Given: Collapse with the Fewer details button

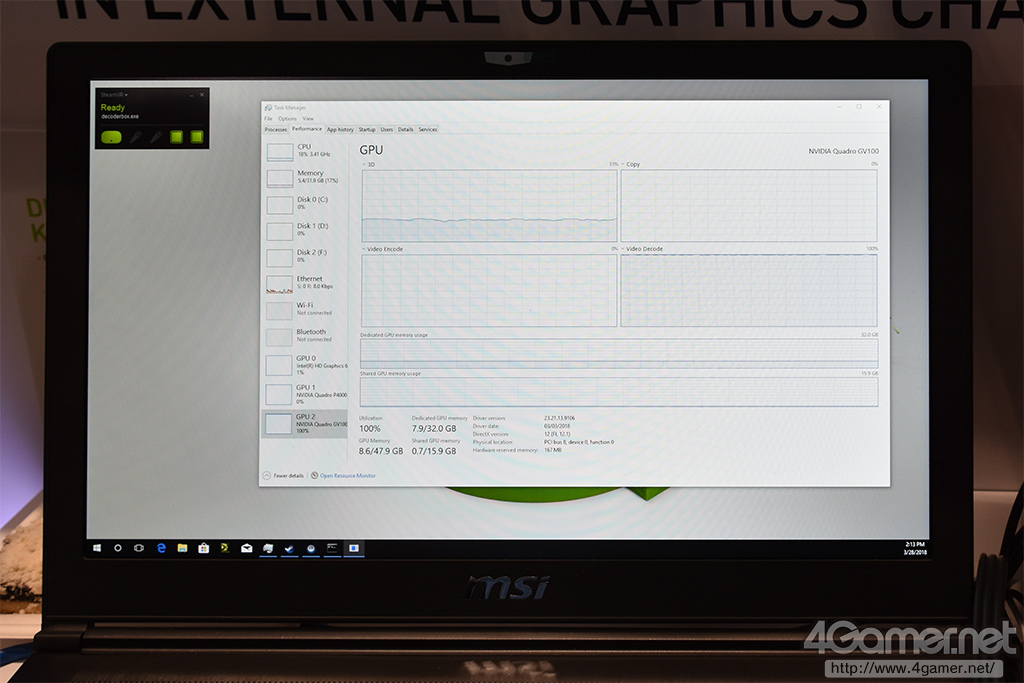Looking at the screenshot, I should click(283, 475).
